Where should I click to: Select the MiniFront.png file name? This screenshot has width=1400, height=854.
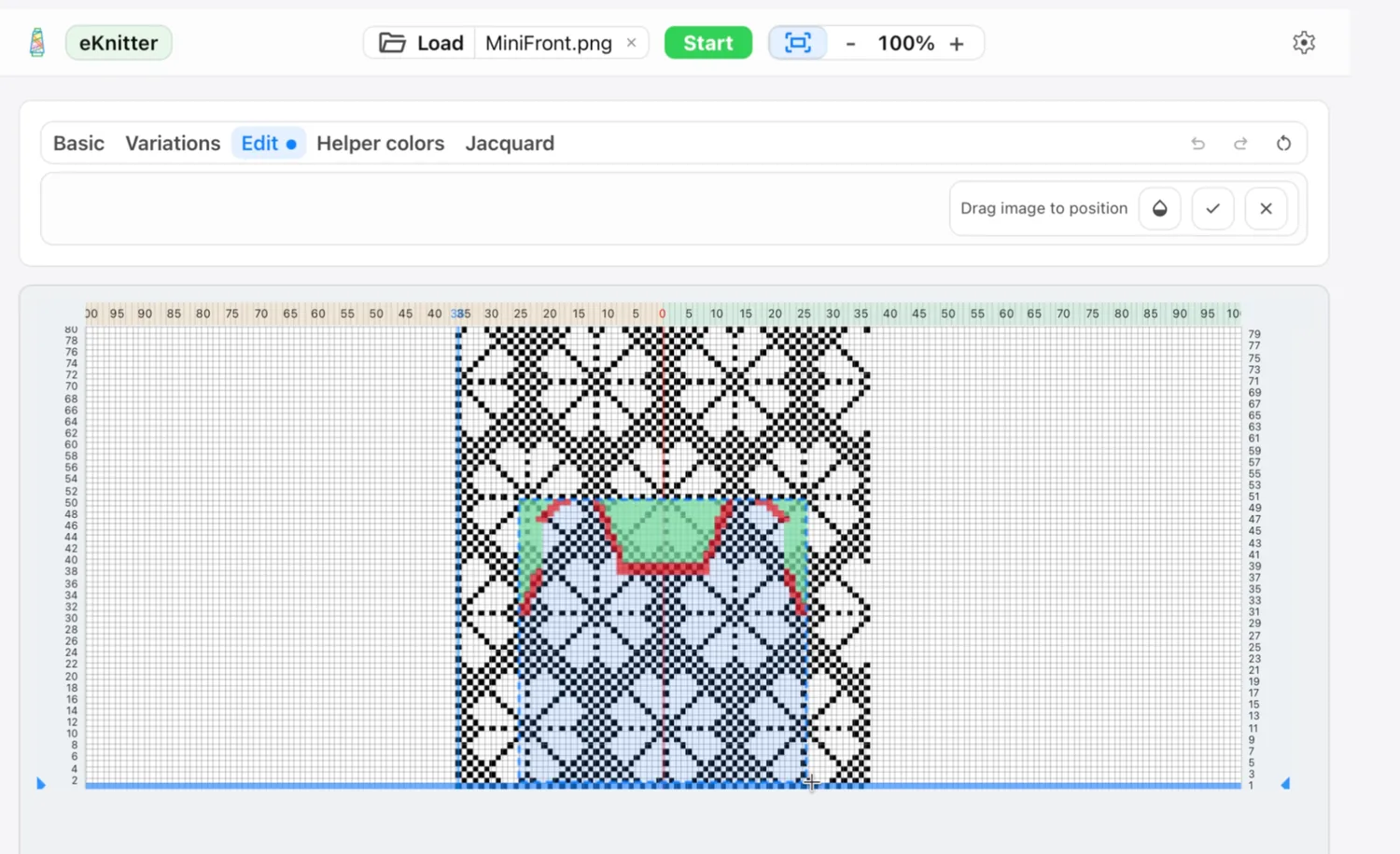coord(549,43)
